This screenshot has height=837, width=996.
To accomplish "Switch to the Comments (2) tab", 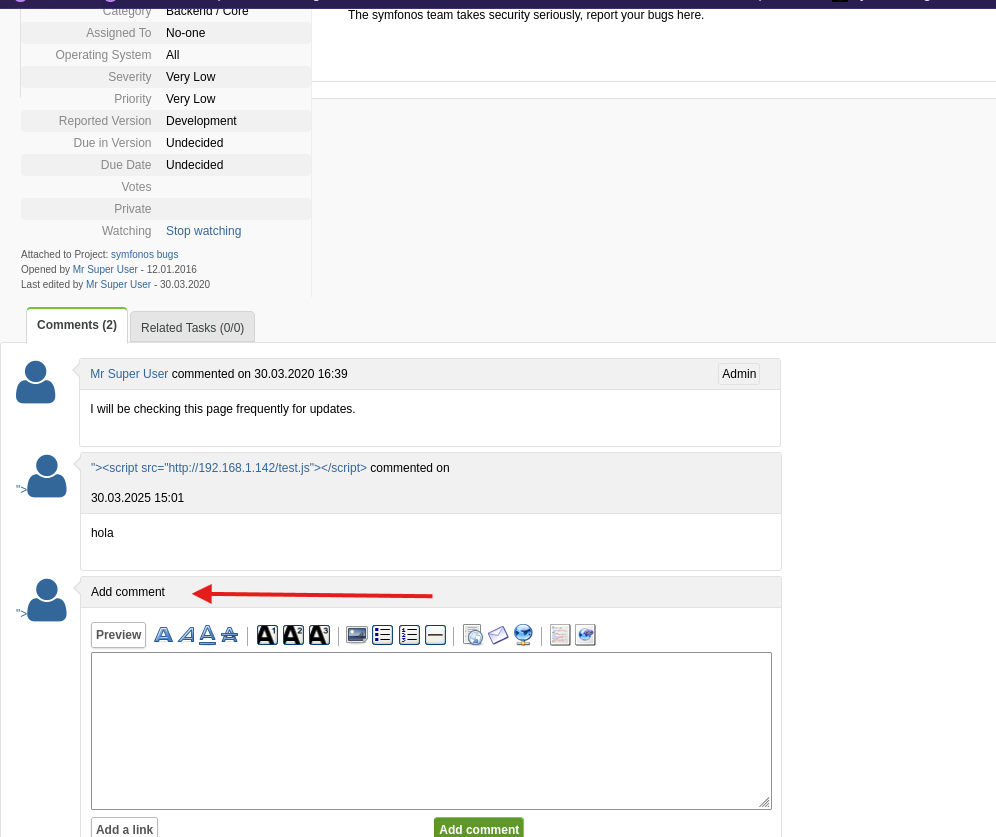I will click(77, 325).
